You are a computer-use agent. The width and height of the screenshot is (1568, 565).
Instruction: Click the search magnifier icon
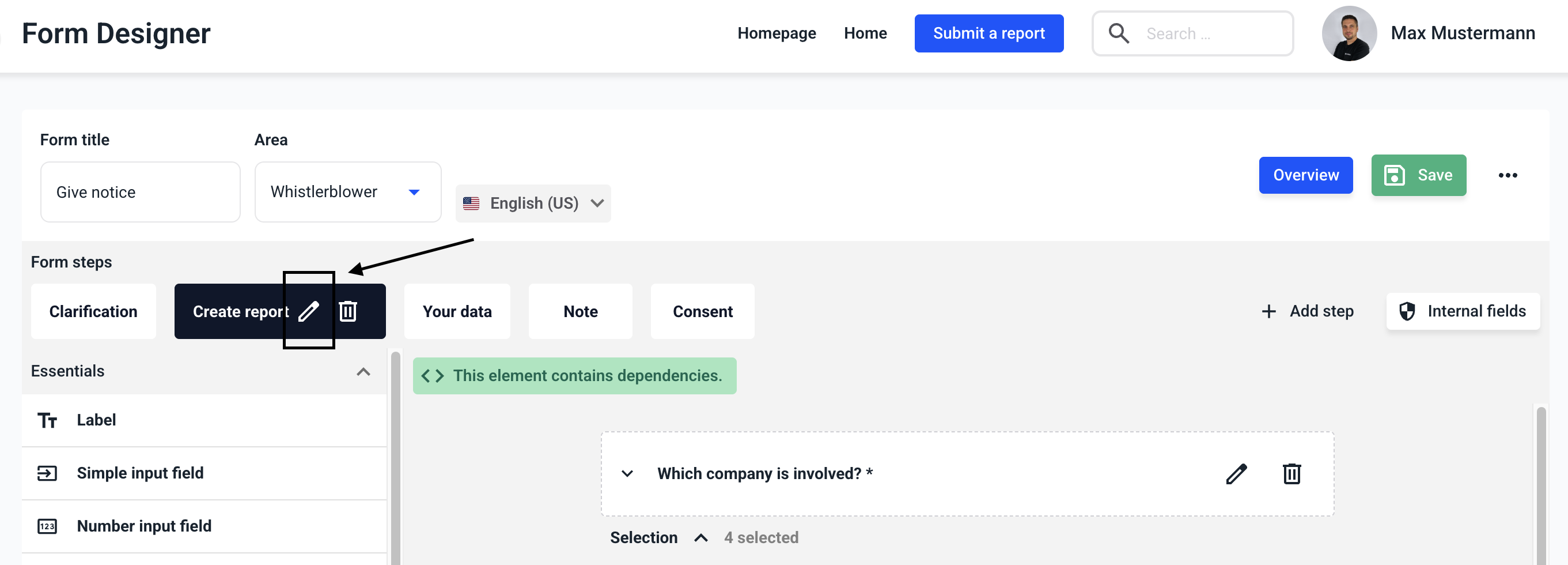pos(1118,33)
